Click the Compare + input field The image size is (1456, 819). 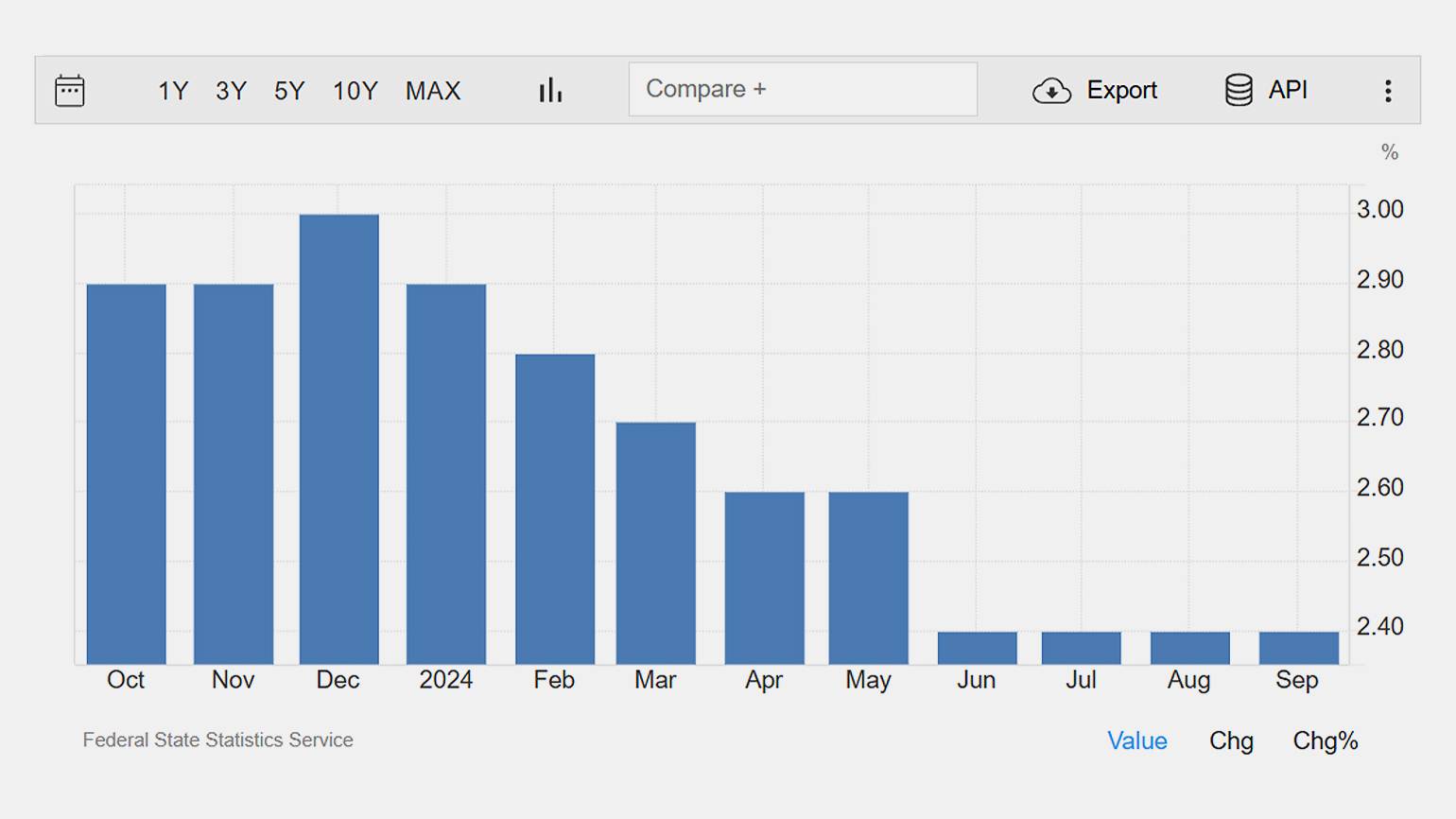pos(803,89)
